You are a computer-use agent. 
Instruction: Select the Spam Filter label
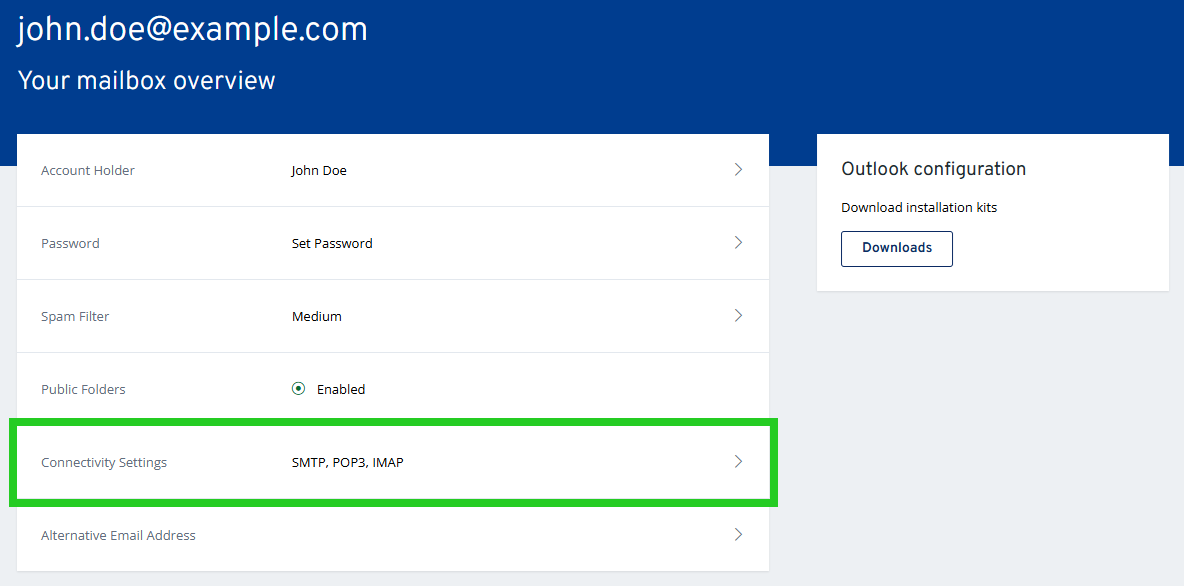click(74, 315)
